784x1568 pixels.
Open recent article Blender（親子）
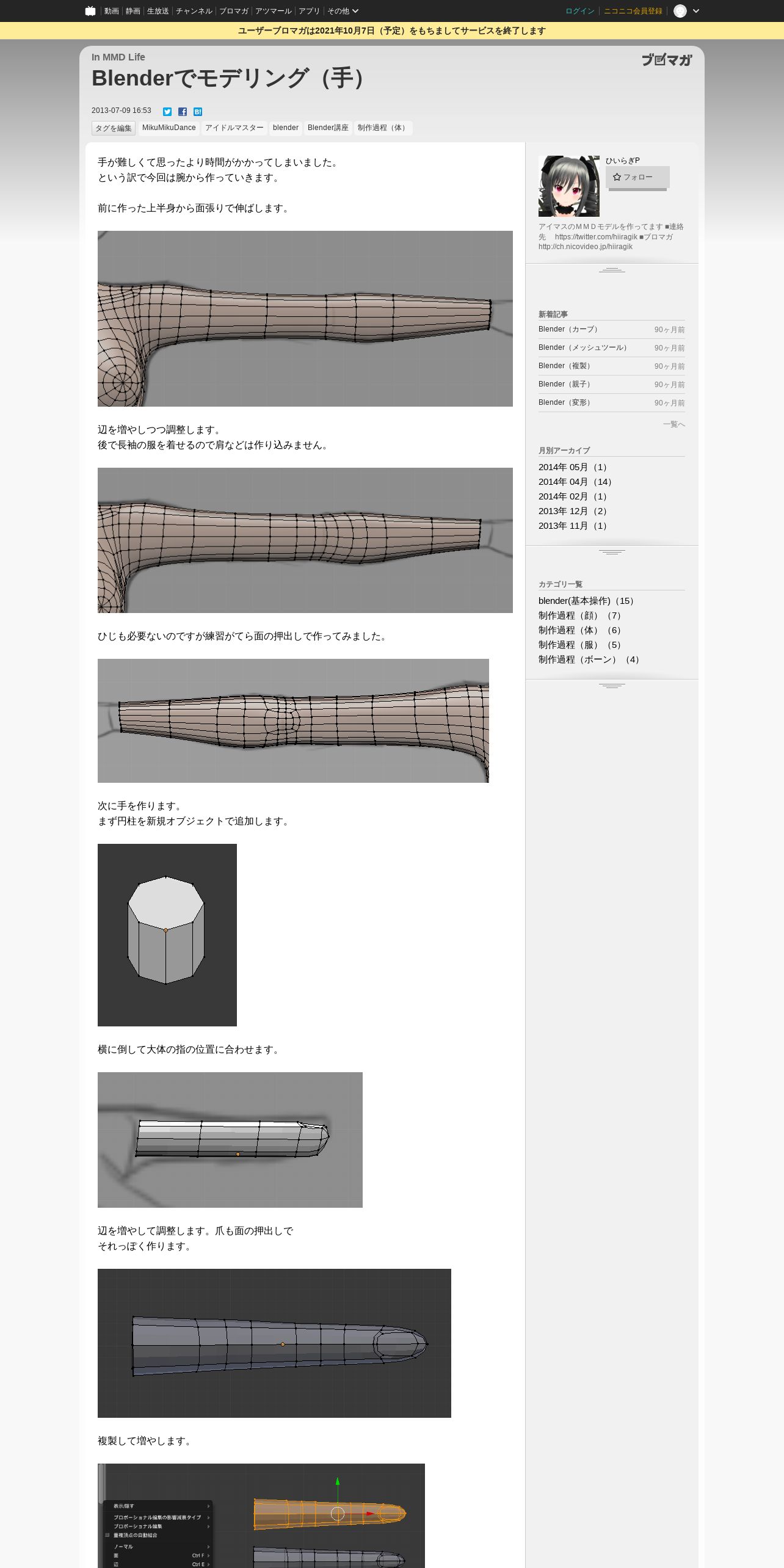click(566, 384)
